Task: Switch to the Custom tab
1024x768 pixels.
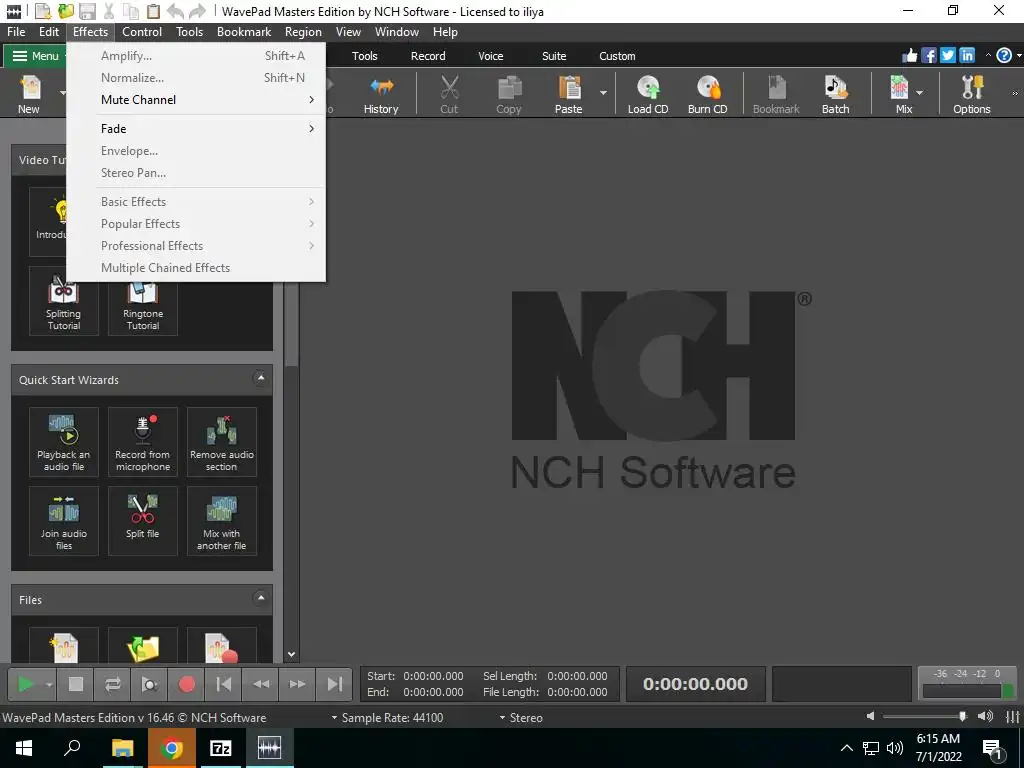Action: (x=617, y=56)
